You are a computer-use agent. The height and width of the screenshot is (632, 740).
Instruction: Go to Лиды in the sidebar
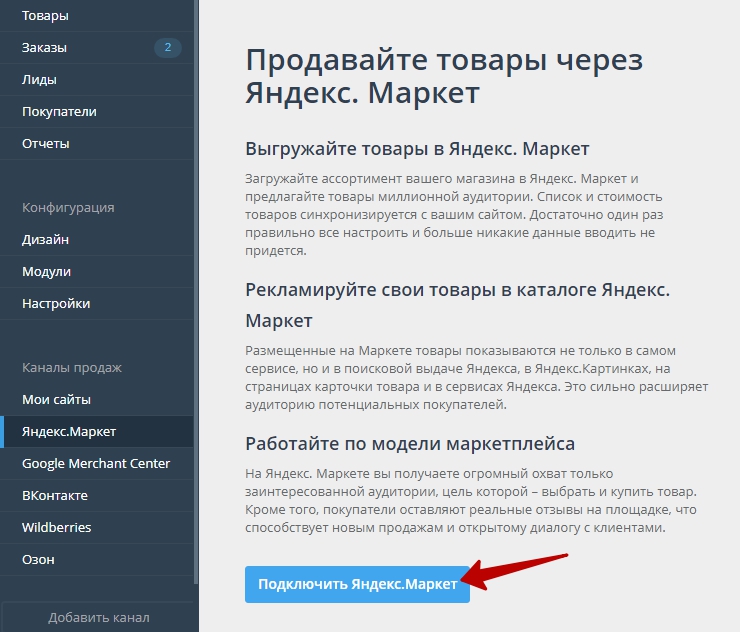click(x=96, y=80)
